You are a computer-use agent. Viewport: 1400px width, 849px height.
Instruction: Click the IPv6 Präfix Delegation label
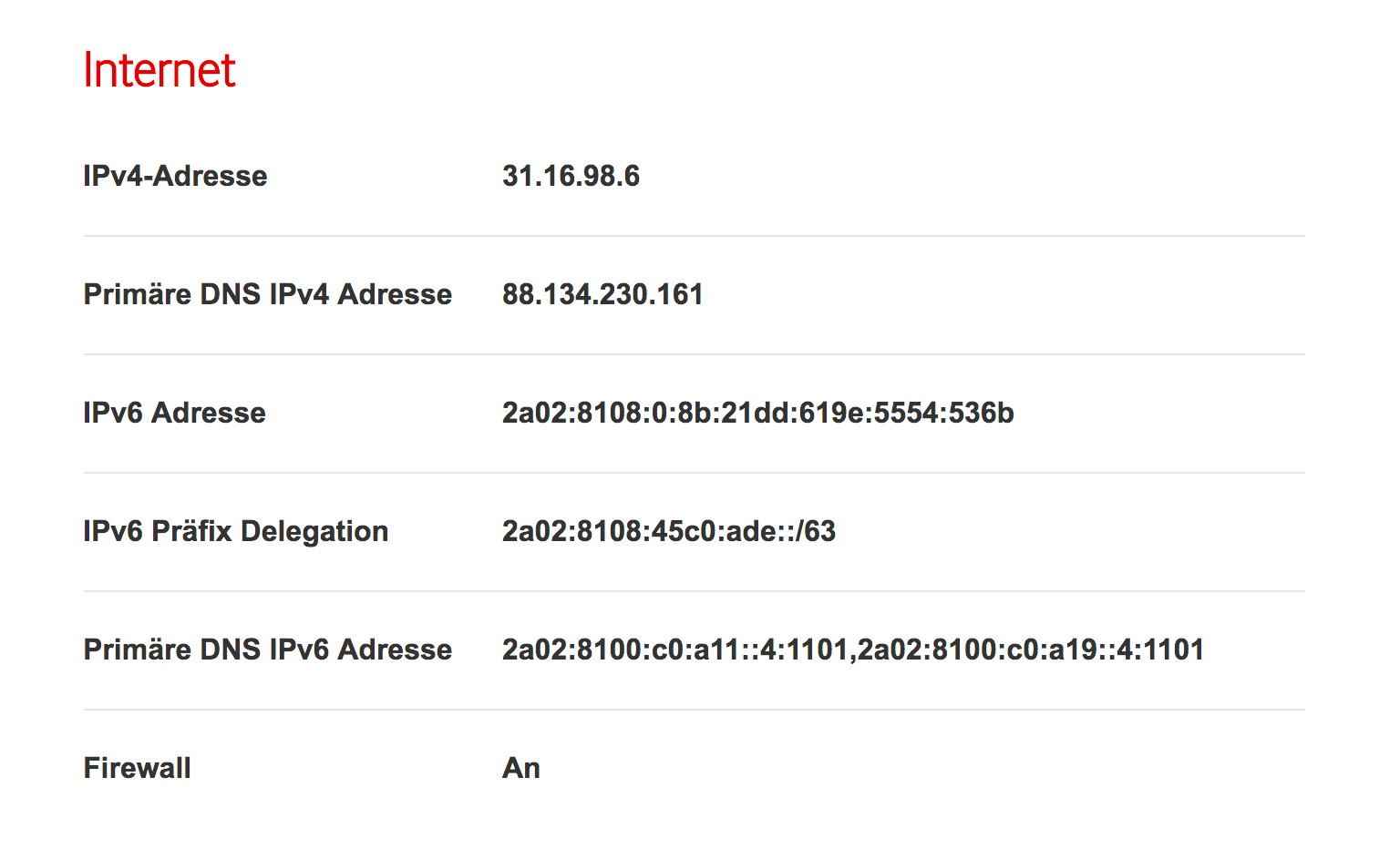(x=235, y=531)
